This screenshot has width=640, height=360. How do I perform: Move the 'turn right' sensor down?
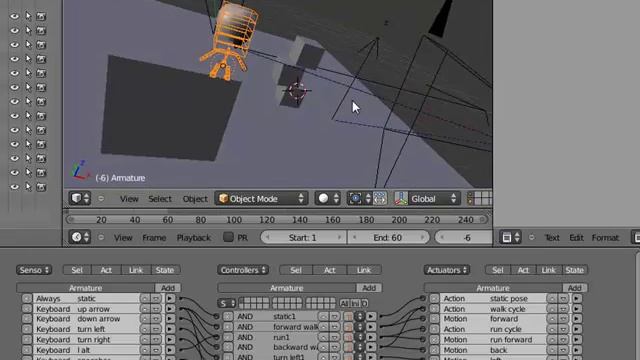click(x=156, y=340)
